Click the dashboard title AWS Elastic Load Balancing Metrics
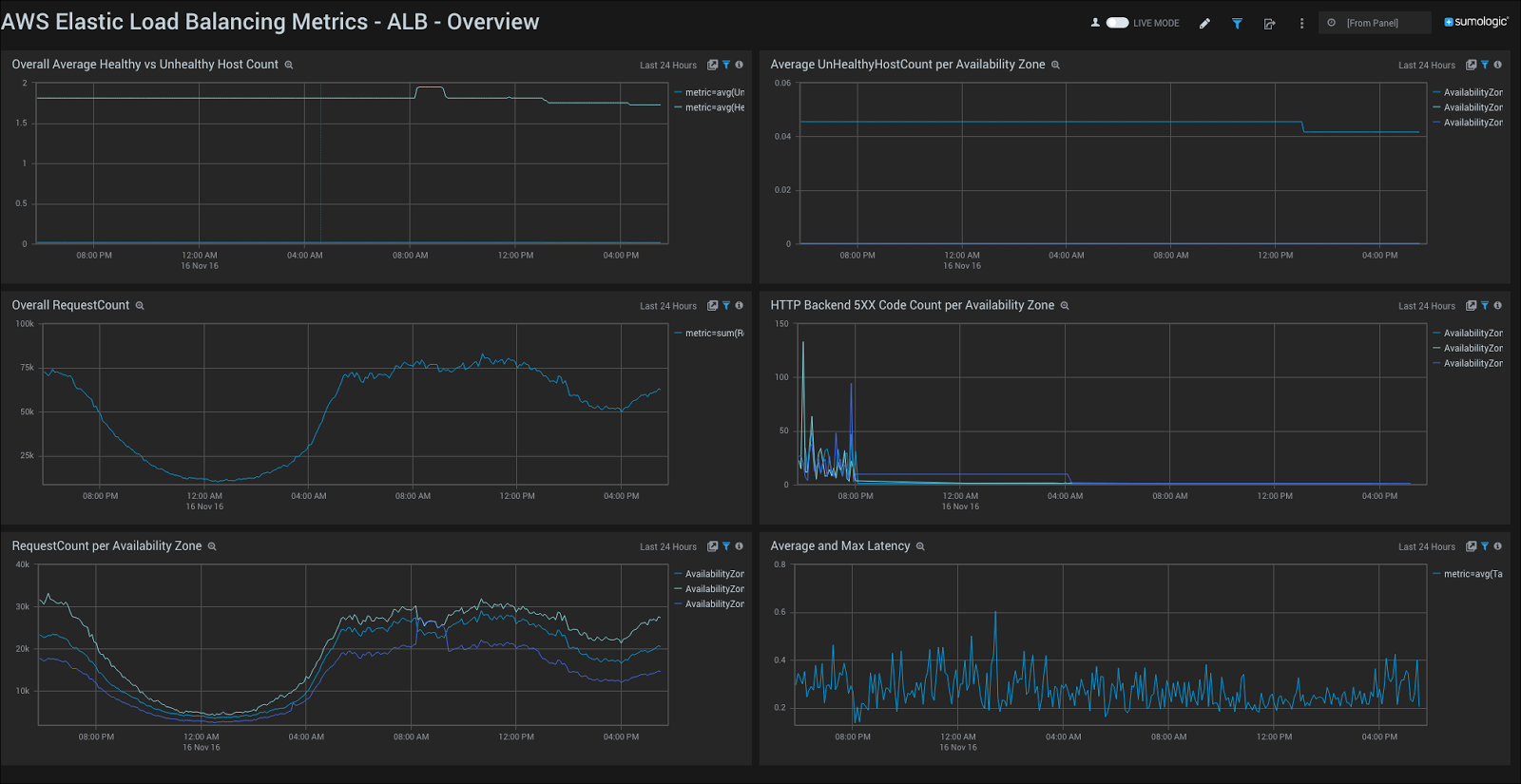1521x784 pixels. click(x=270, y=22)
